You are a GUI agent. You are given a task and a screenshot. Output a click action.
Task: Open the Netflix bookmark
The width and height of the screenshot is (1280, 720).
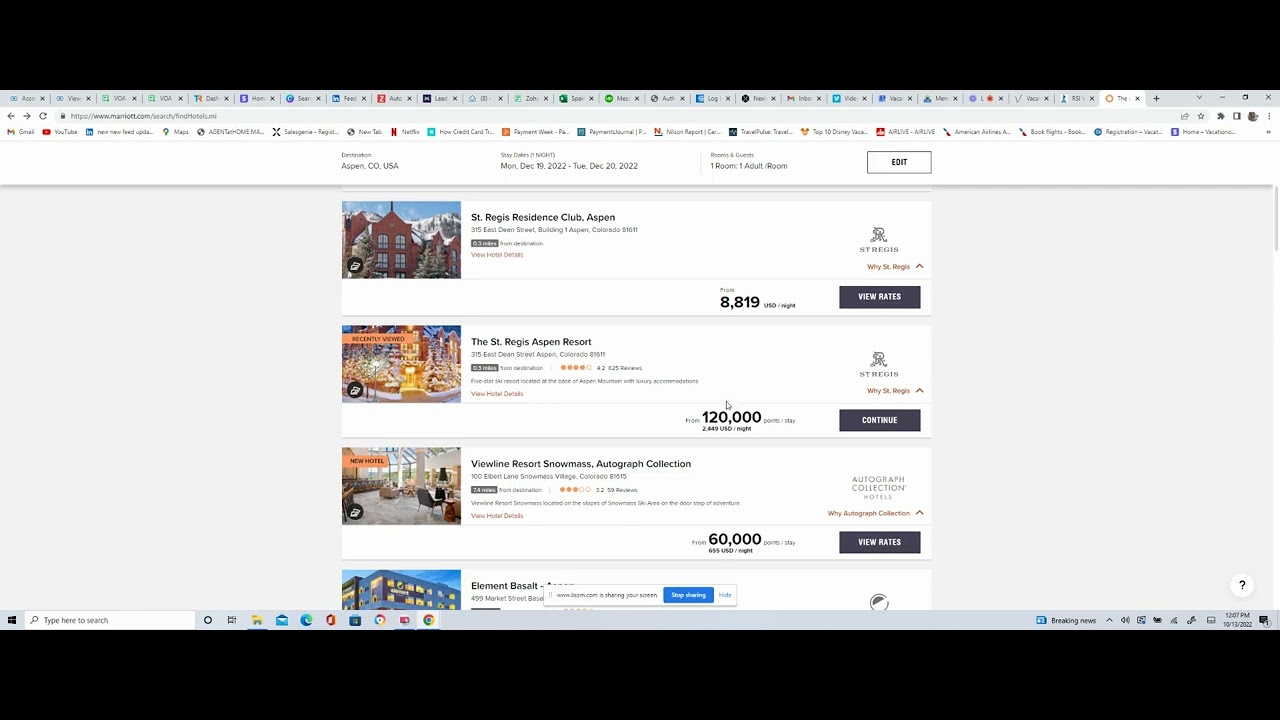coord(405,132)
